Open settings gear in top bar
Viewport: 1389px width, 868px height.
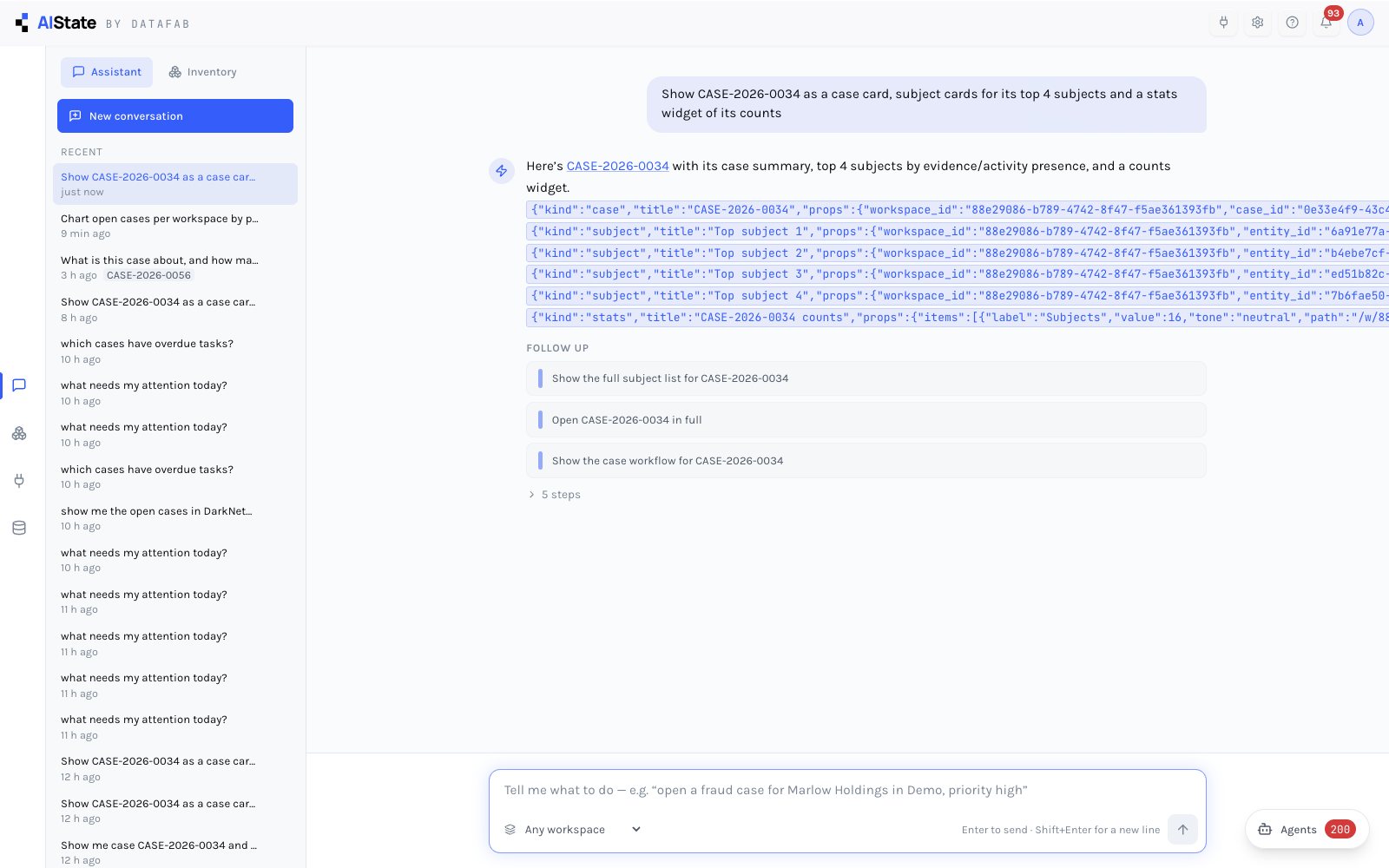click(1258, 23)
